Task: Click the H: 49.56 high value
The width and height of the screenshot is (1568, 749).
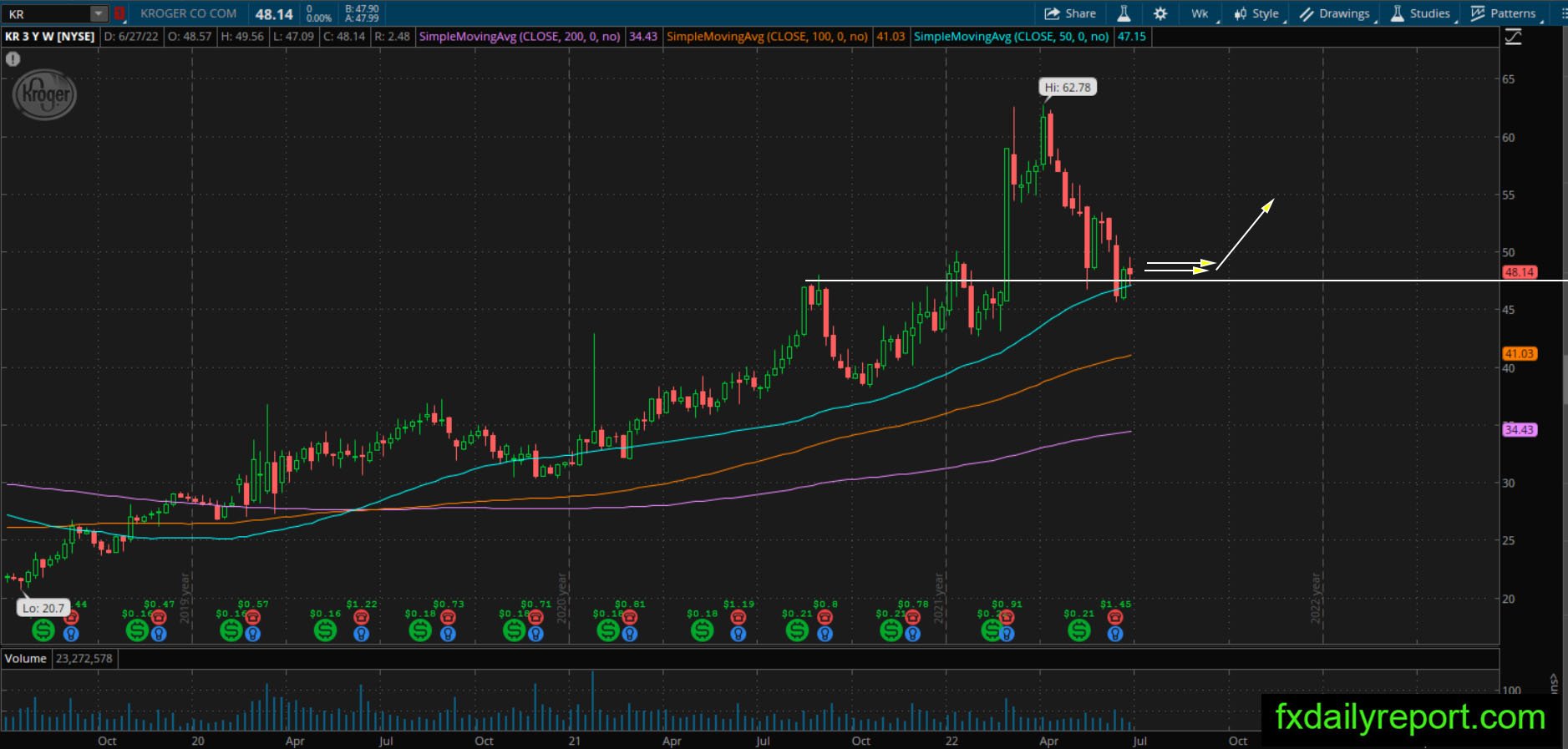Action: tap(242, 37)
